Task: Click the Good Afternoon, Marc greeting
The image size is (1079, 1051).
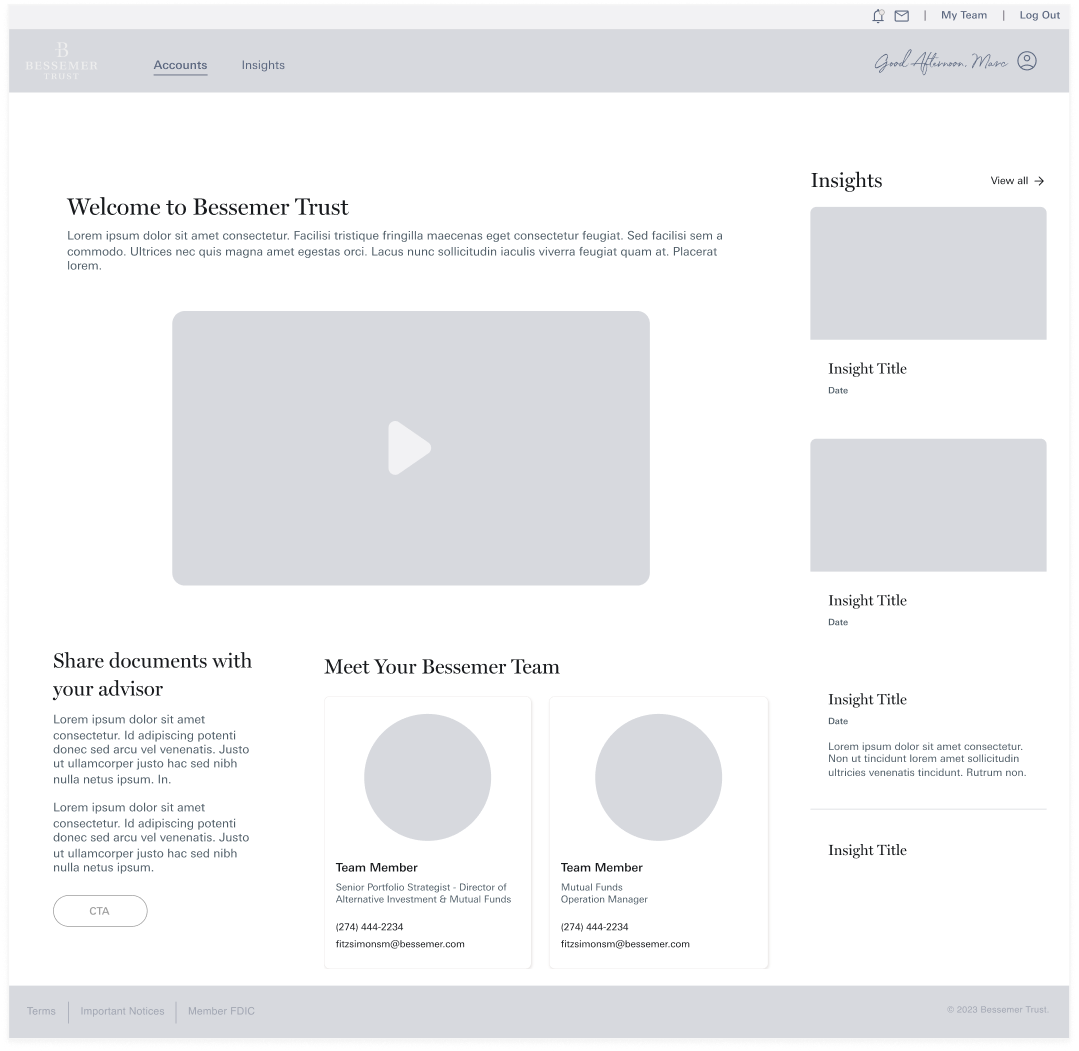Action: coord(941,62)
